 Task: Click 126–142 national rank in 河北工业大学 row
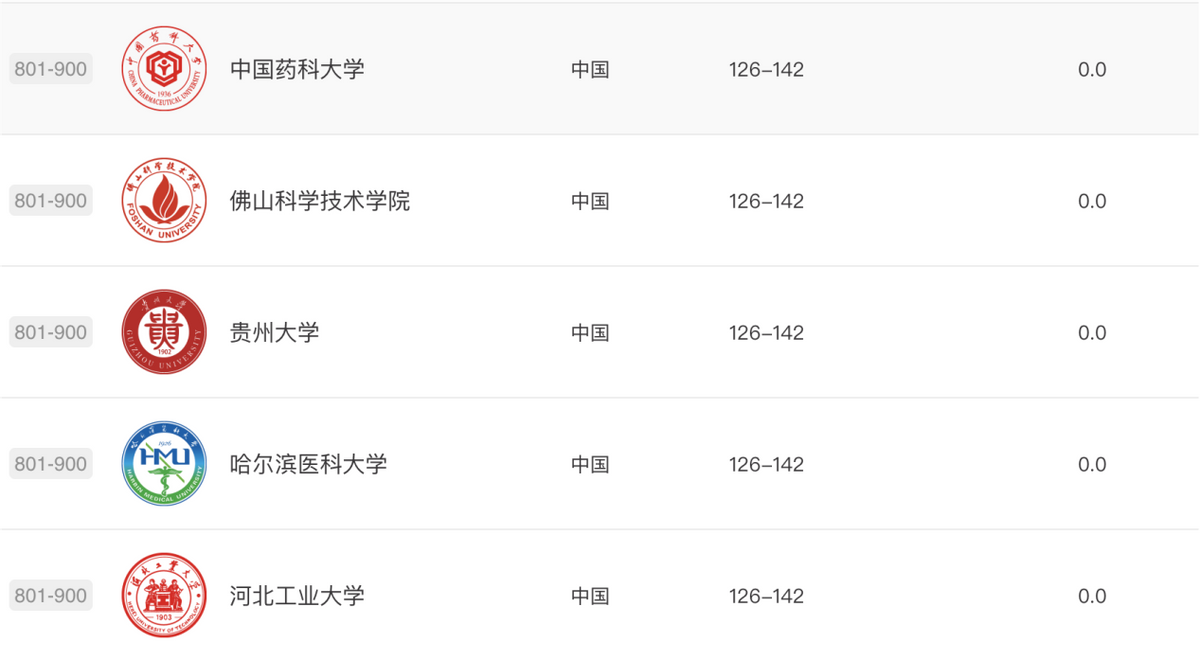(x=766, y=596)
